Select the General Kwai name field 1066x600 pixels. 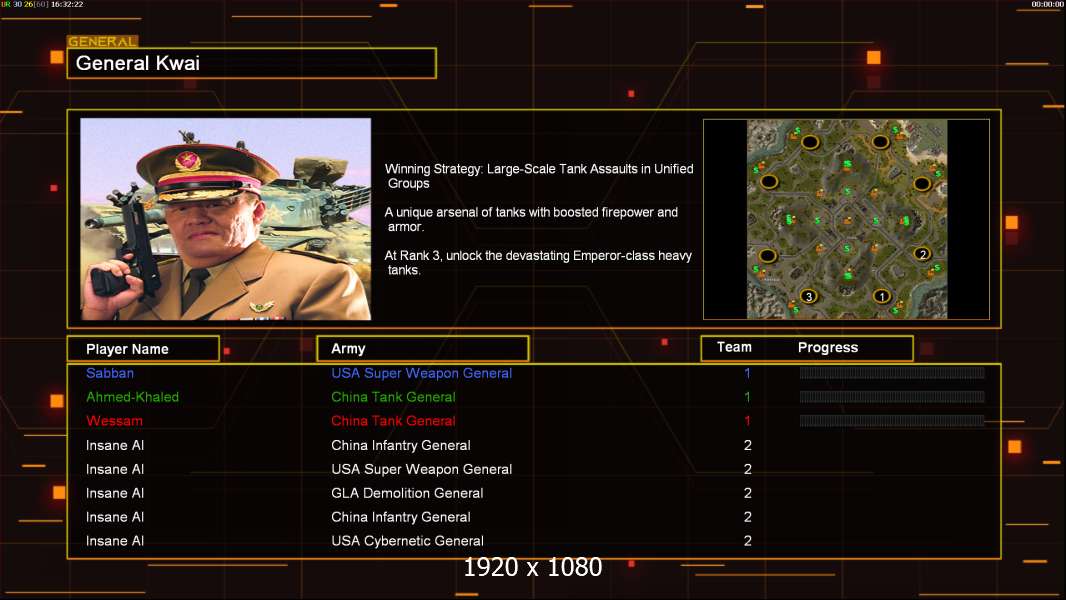click(x=252, y=63)
